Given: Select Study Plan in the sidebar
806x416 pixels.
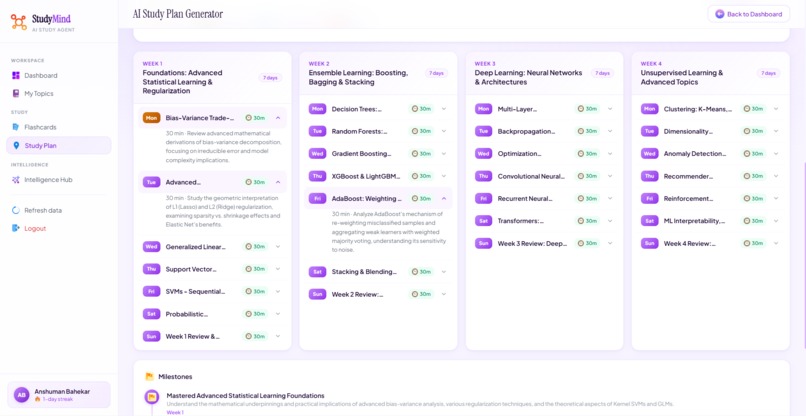Looking at the screenshot, I should click(x=59, y=146).
